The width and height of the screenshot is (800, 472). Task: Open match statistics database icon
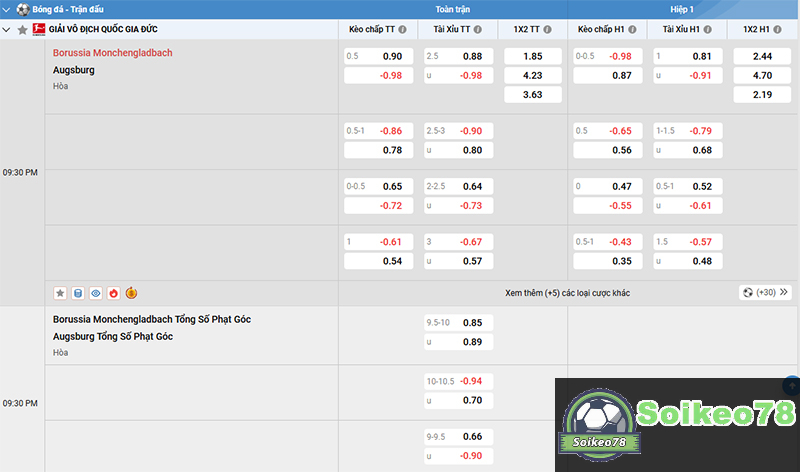click(78, 293)
